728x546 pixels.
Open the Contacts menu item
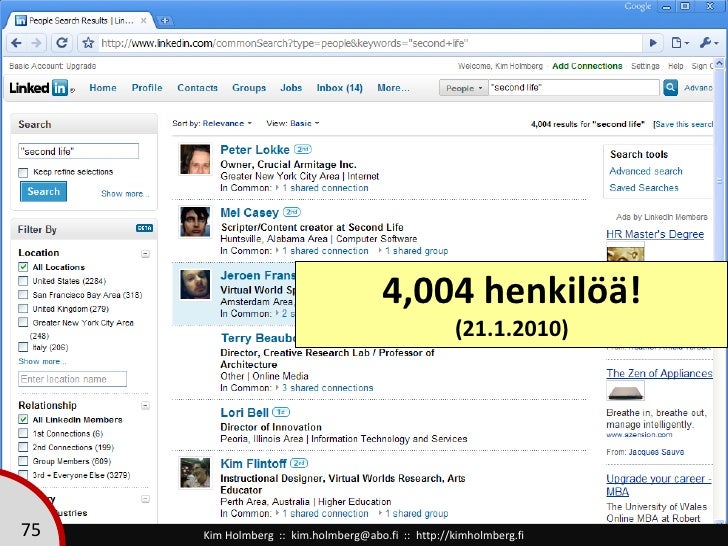coord(197,88)
